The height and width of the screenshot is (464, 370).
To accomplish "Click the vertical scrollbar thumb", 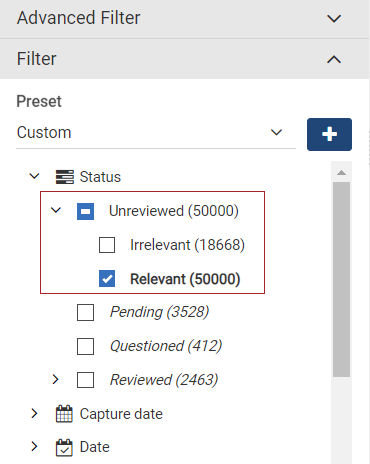I will 341,279.
